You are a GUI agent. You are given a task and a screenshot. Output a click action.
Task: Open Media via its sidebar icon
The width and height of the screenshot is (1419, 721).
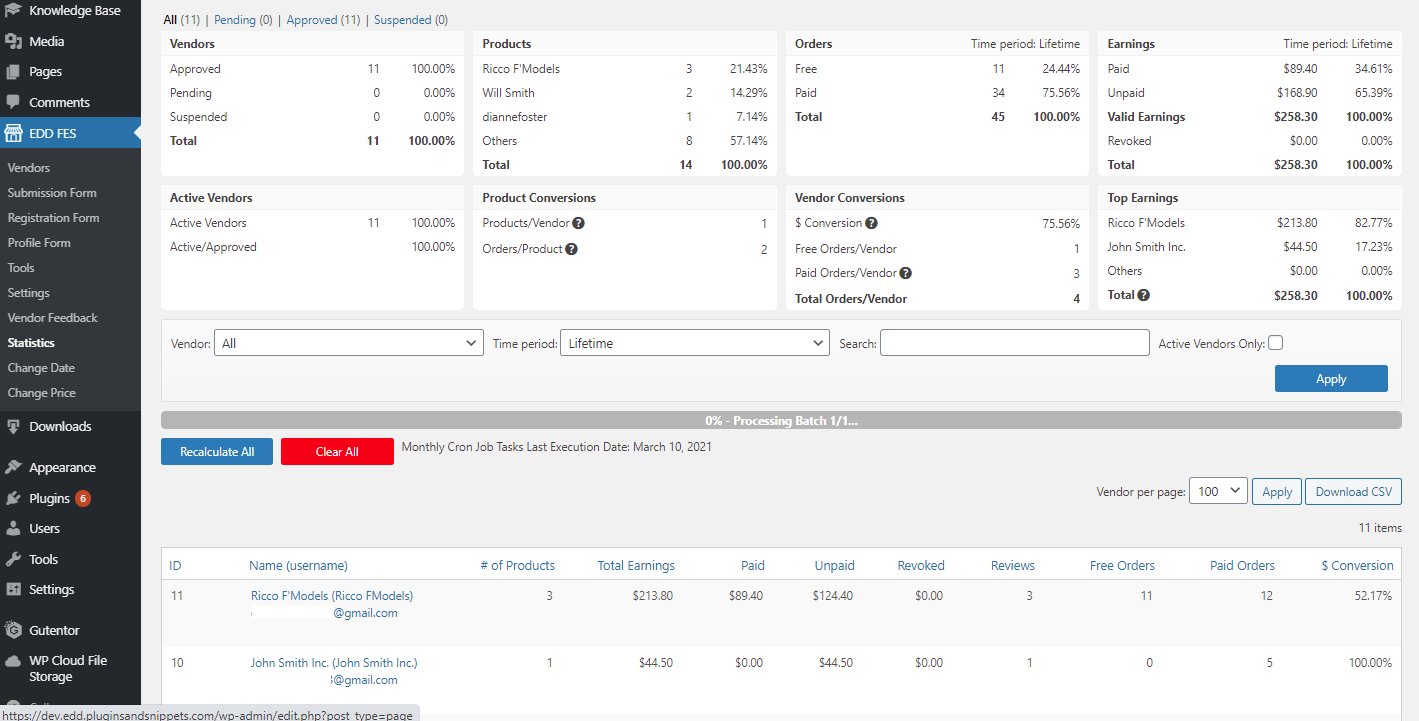click(13, 41)
